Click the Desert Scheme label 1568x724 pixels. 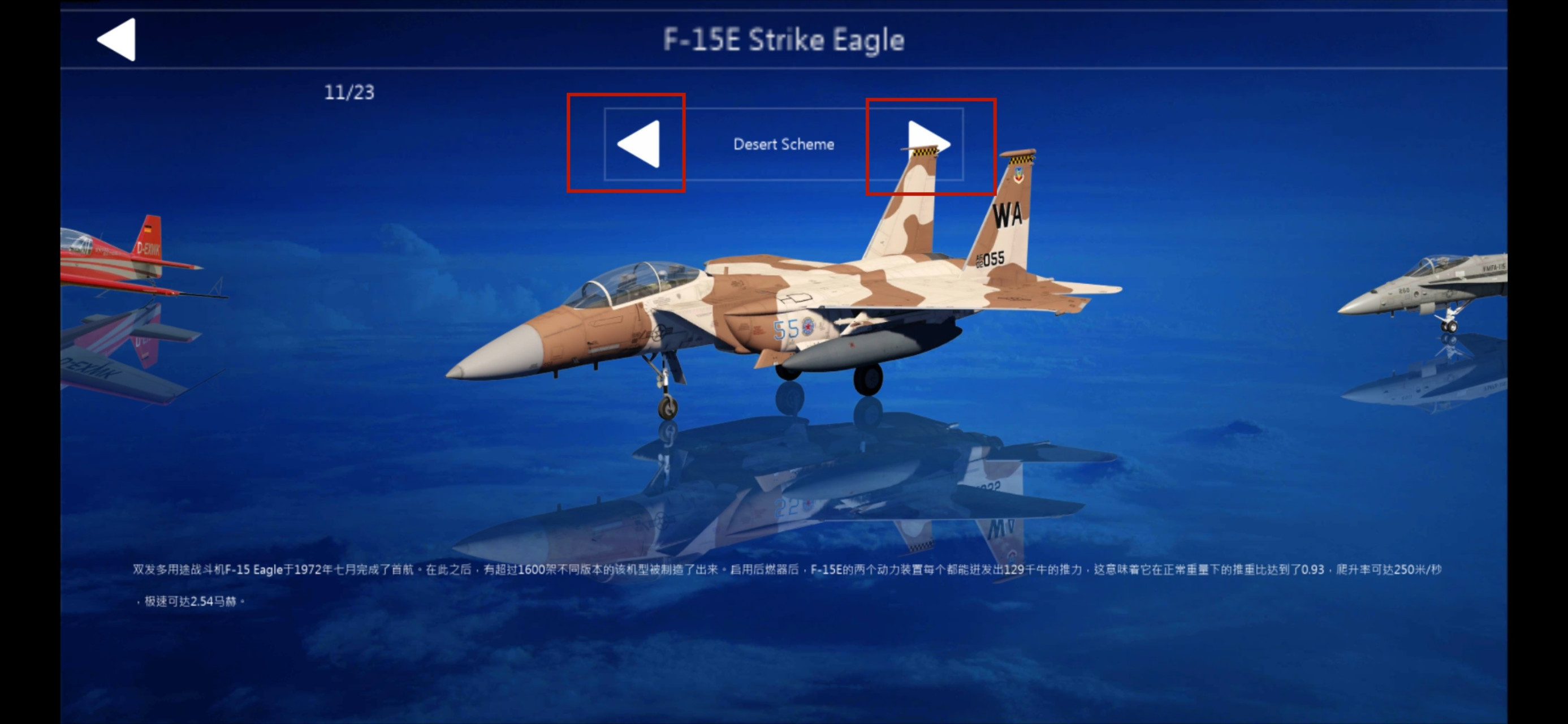pyautogui.click(x=783, y=144)
